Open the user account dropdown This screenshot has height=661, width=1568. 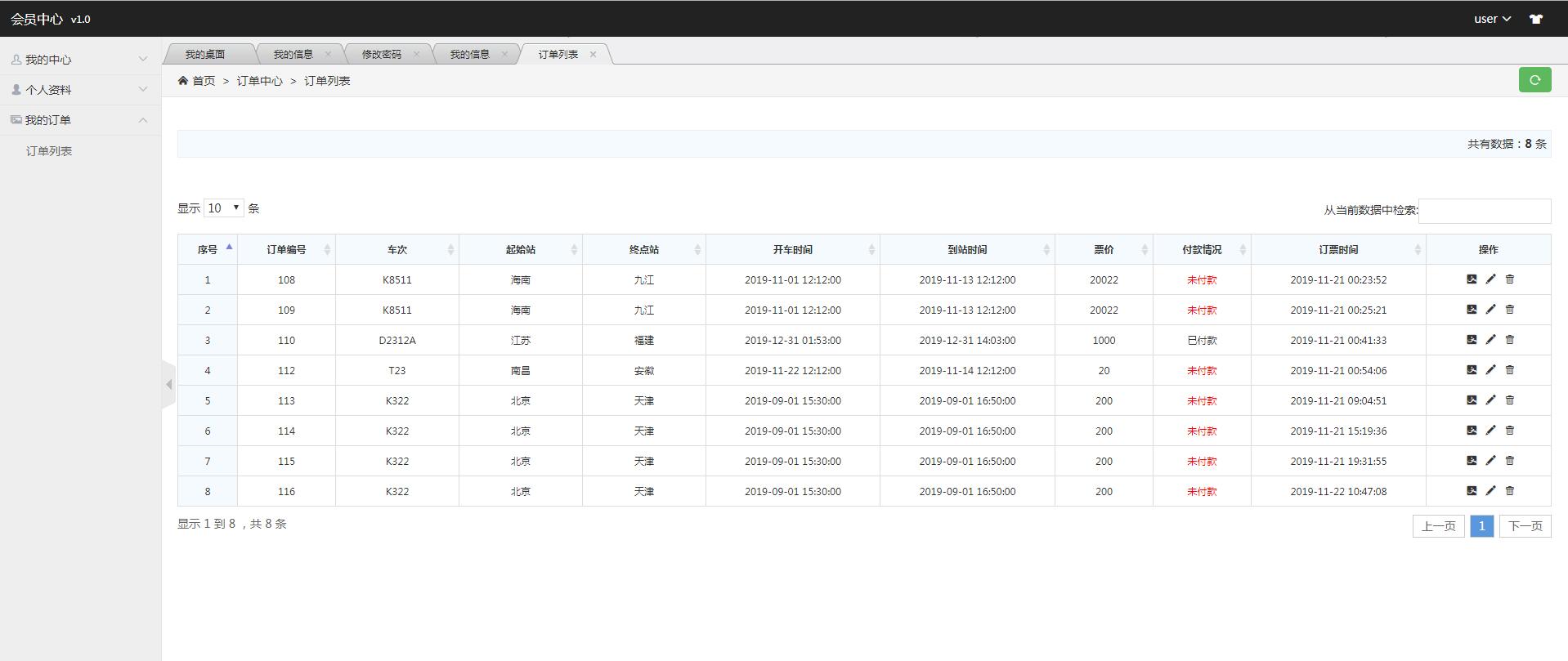[x=1492, y=19]
